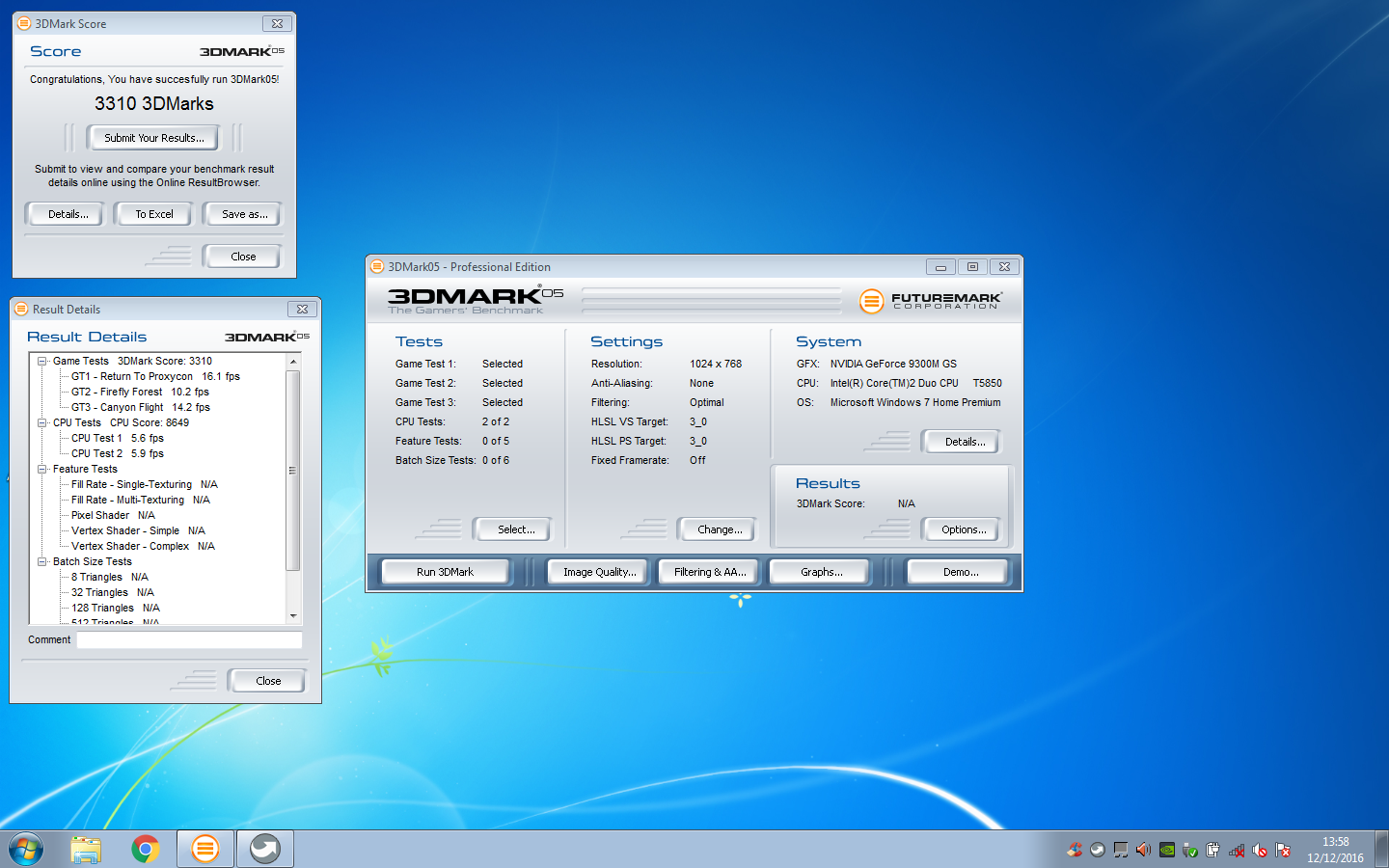Open the orange speaker audio manager tray icon
This screenshot has height=868, width=1389.
[x=1144, y=850]
